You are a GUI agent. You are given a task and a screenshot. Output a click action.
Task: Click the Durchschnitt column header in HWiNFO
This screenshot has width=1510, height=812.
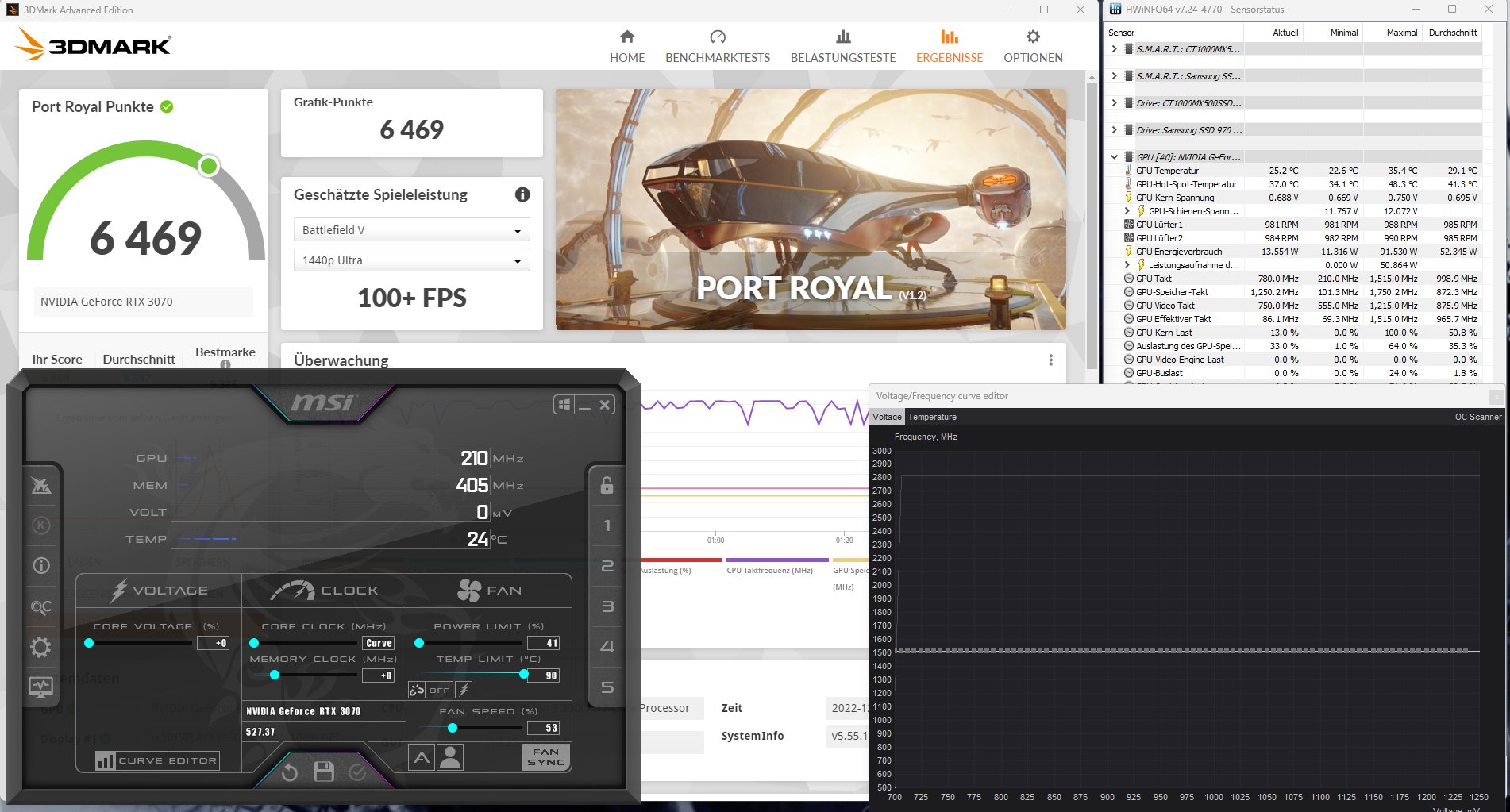pos(1453,33)
